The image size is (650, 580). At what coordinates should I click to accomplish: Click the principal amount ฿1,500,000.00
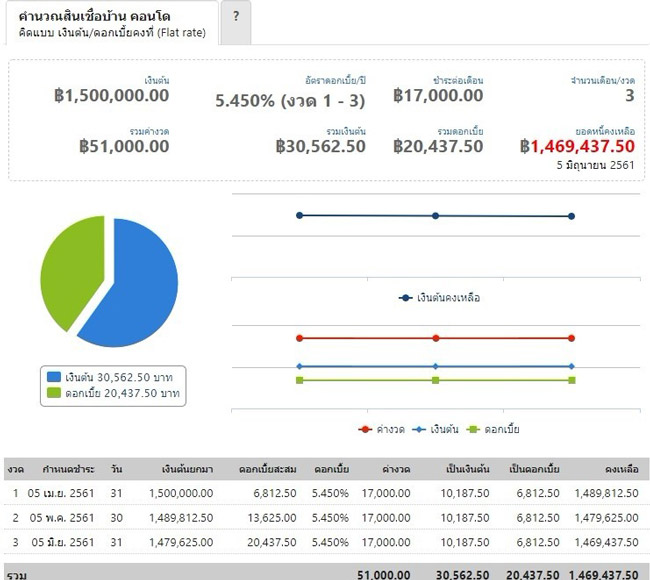pyautogui.click(x=111, y=96)
